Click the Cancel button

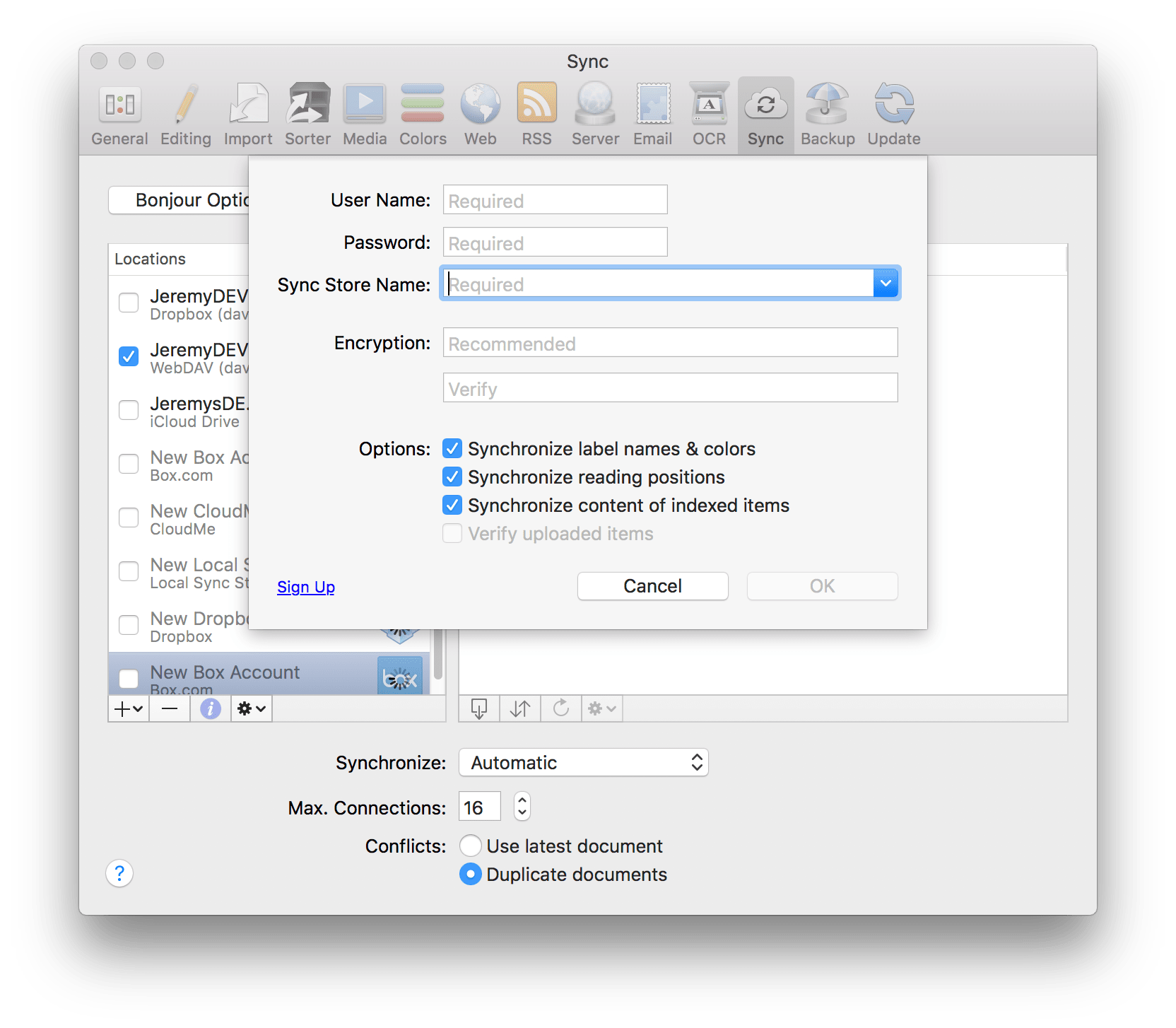click(x=652, y=586)
